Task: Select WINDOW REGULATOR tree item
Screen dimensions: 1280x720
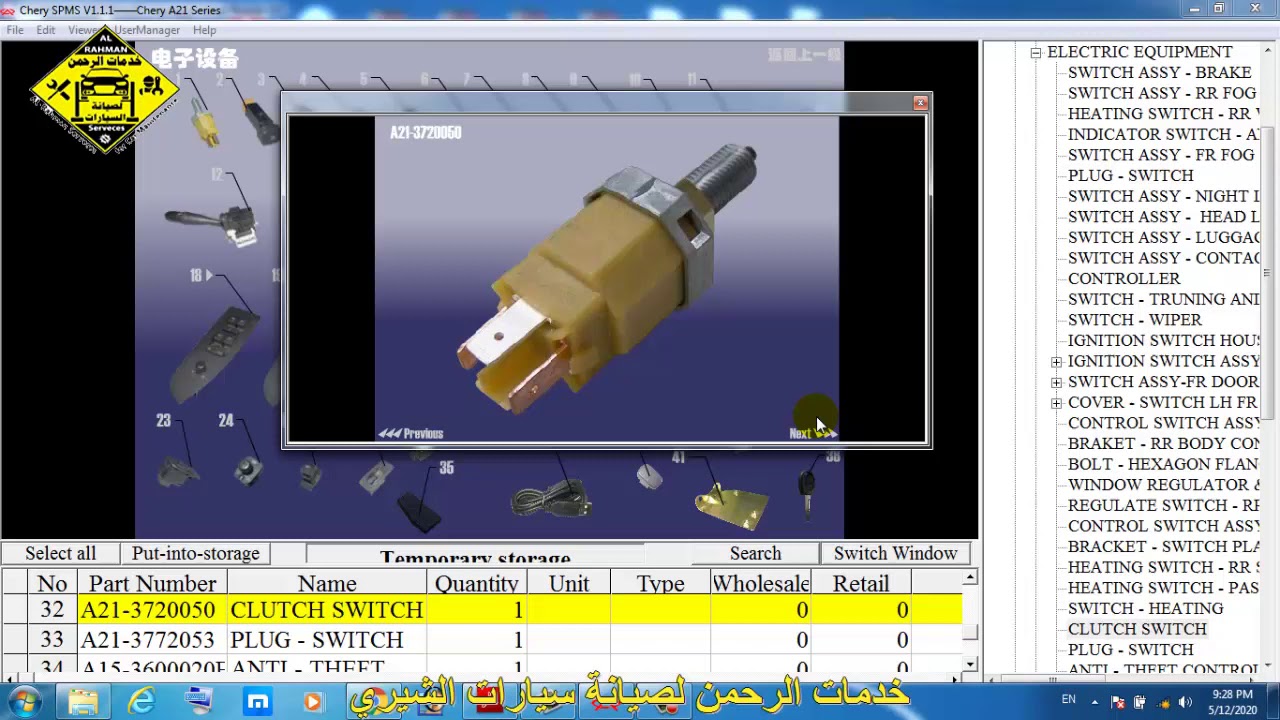Action: 1163,485
